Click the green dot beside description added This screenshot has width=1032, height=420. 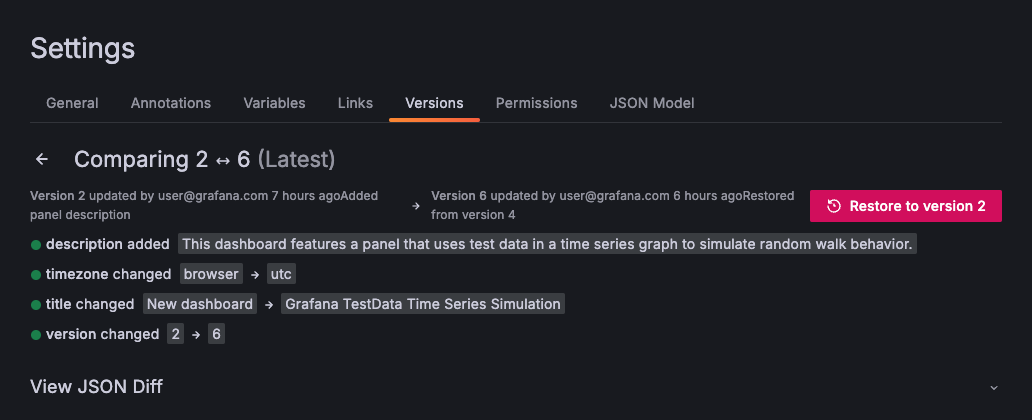tap(36, 244)
